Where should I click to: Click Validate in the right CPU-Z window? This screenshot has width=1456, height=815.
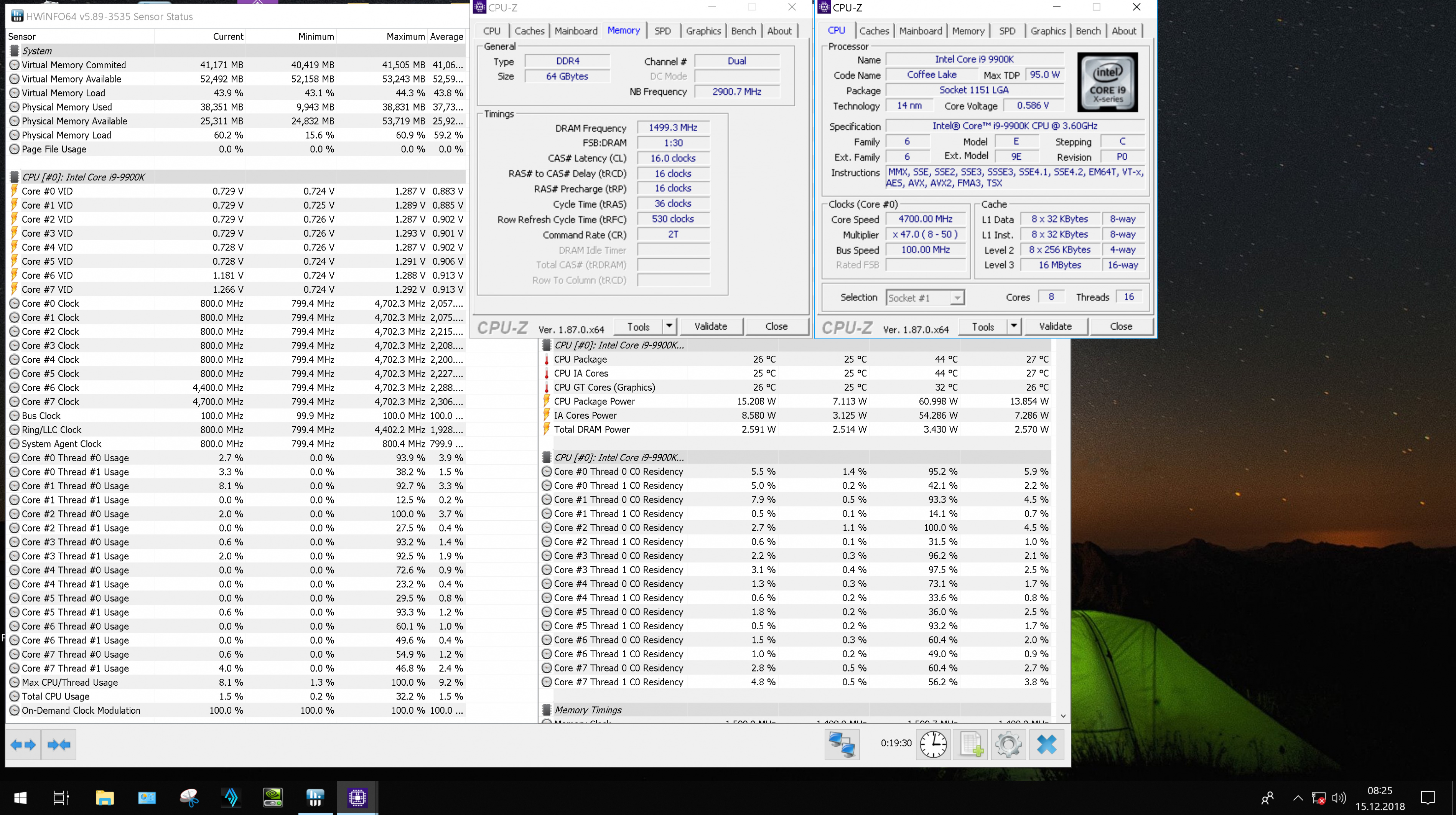1055,326
